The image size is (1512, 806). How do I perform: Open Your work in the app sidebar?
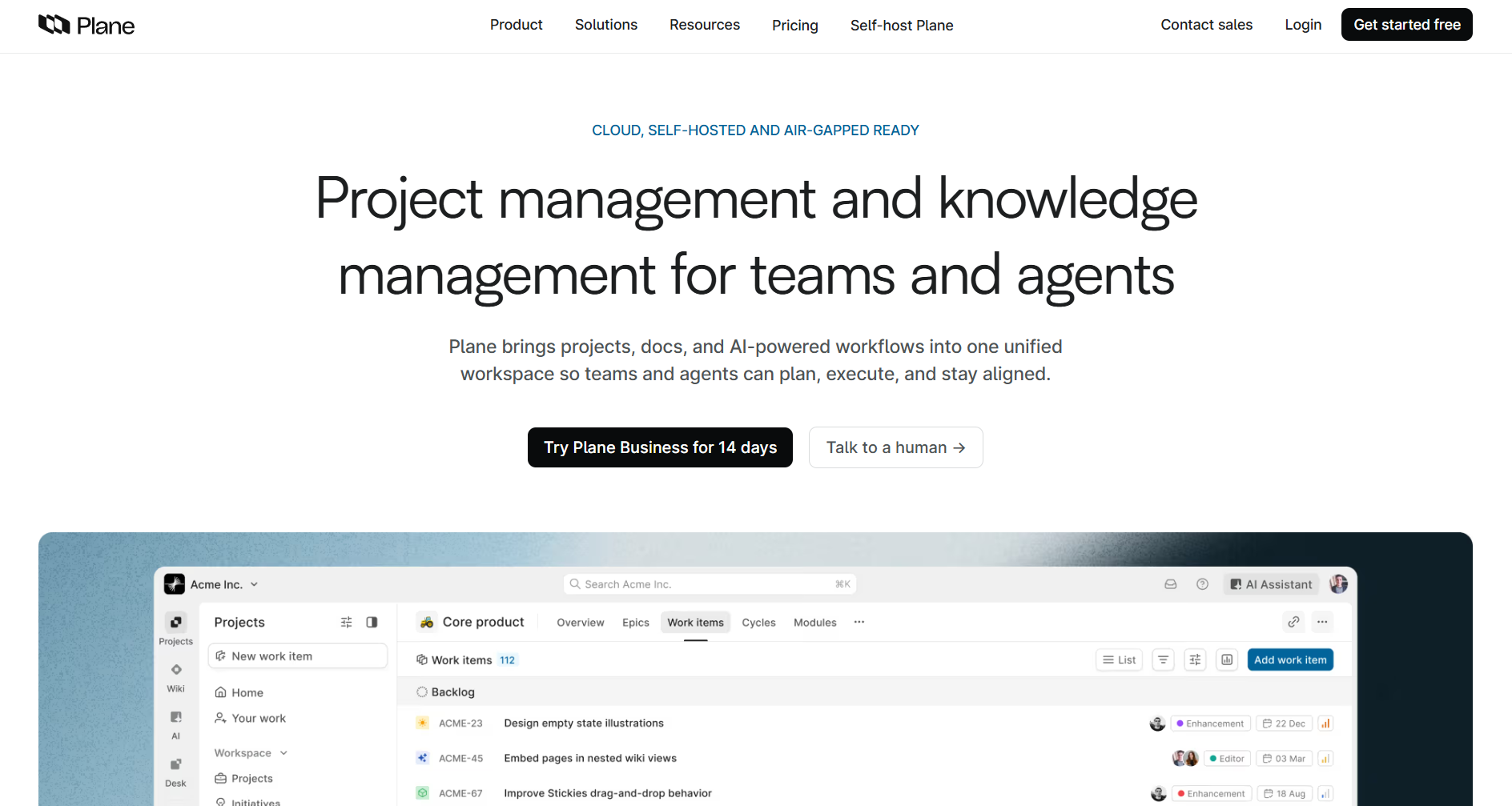click(x=250, y=718)
